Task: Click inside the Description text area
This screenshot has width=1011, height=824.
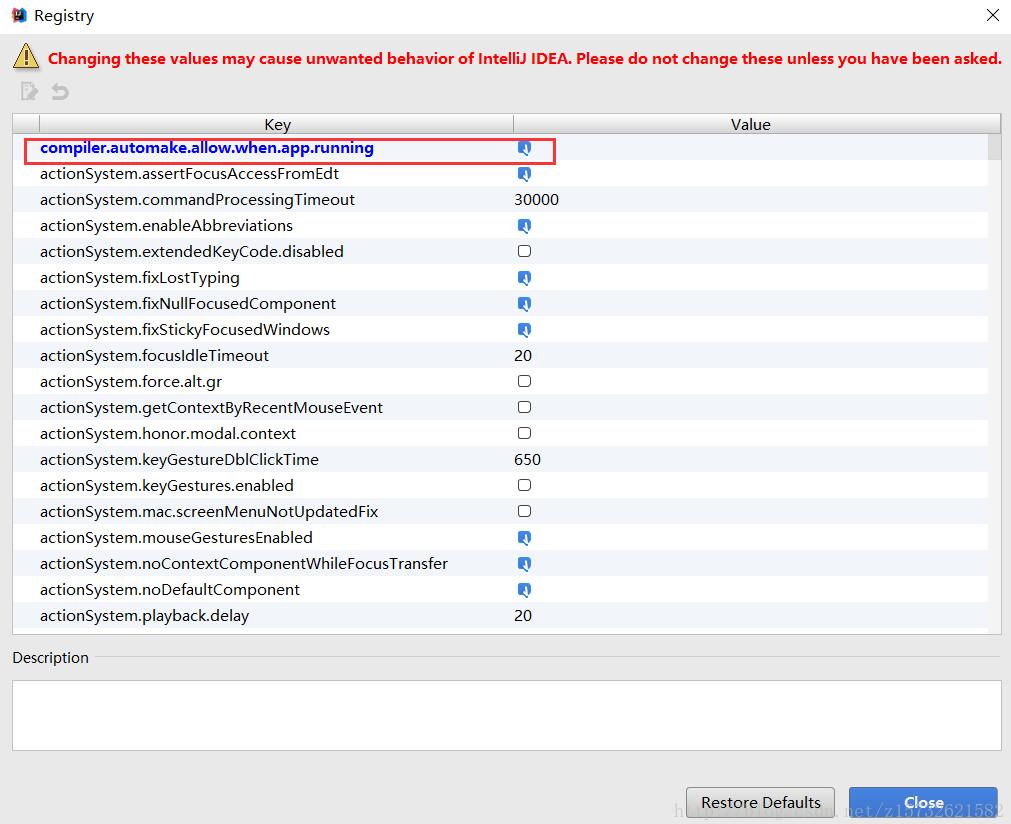Action: (506, 715)
